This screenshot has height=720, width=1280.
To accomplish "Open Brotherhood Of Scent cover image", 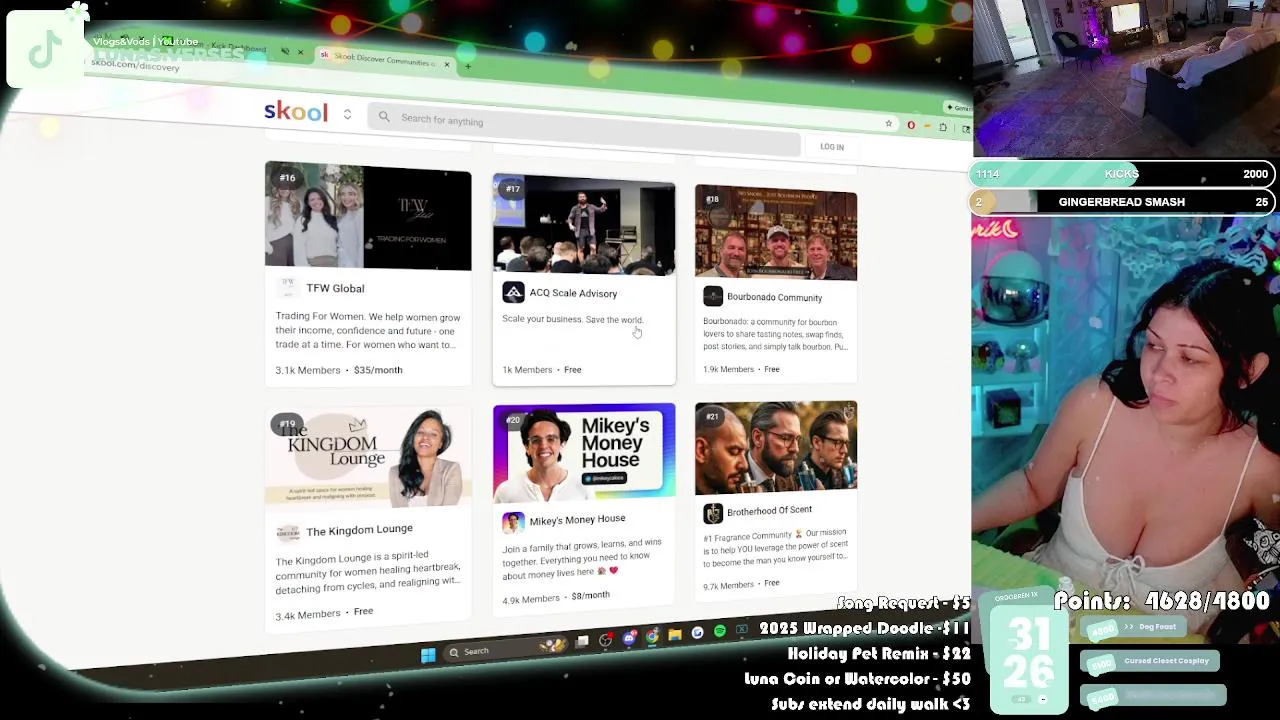I will [776, 447].
